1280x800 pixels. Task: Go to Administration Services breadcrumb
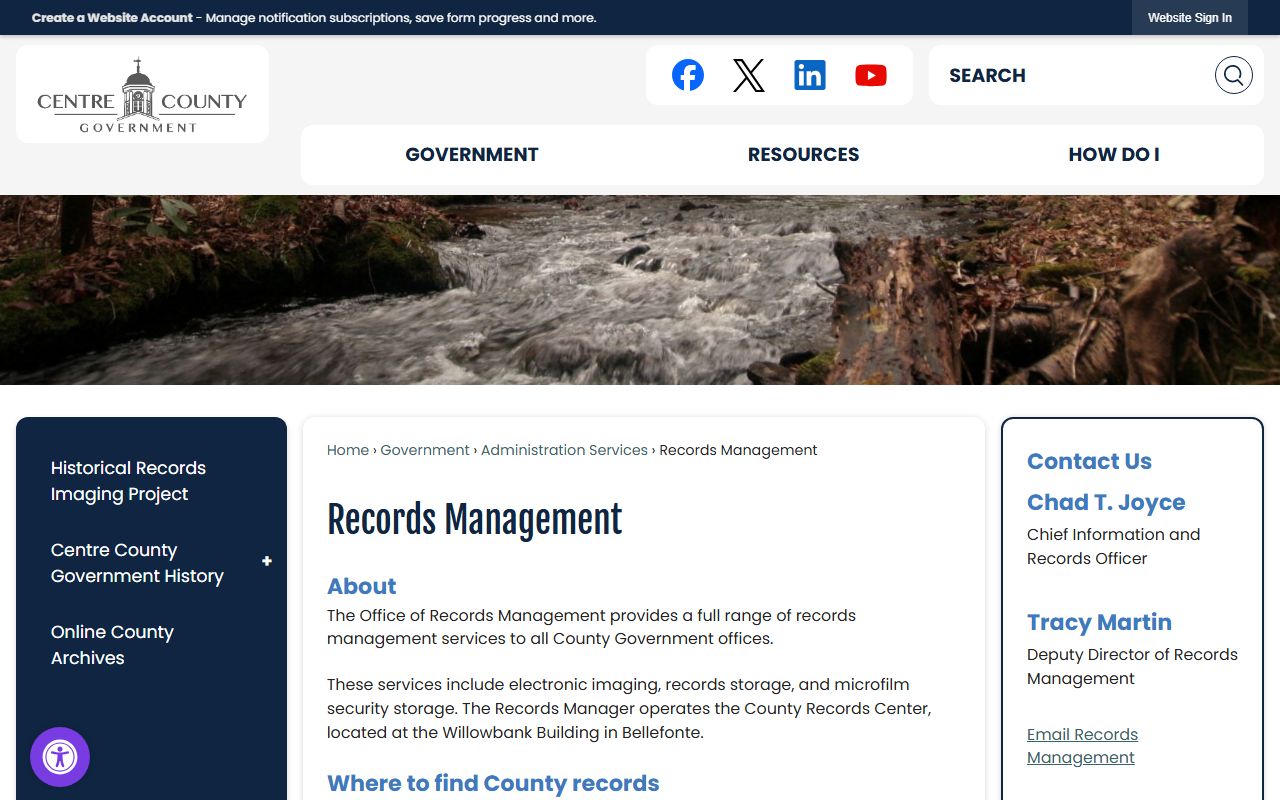click(564, 450)
